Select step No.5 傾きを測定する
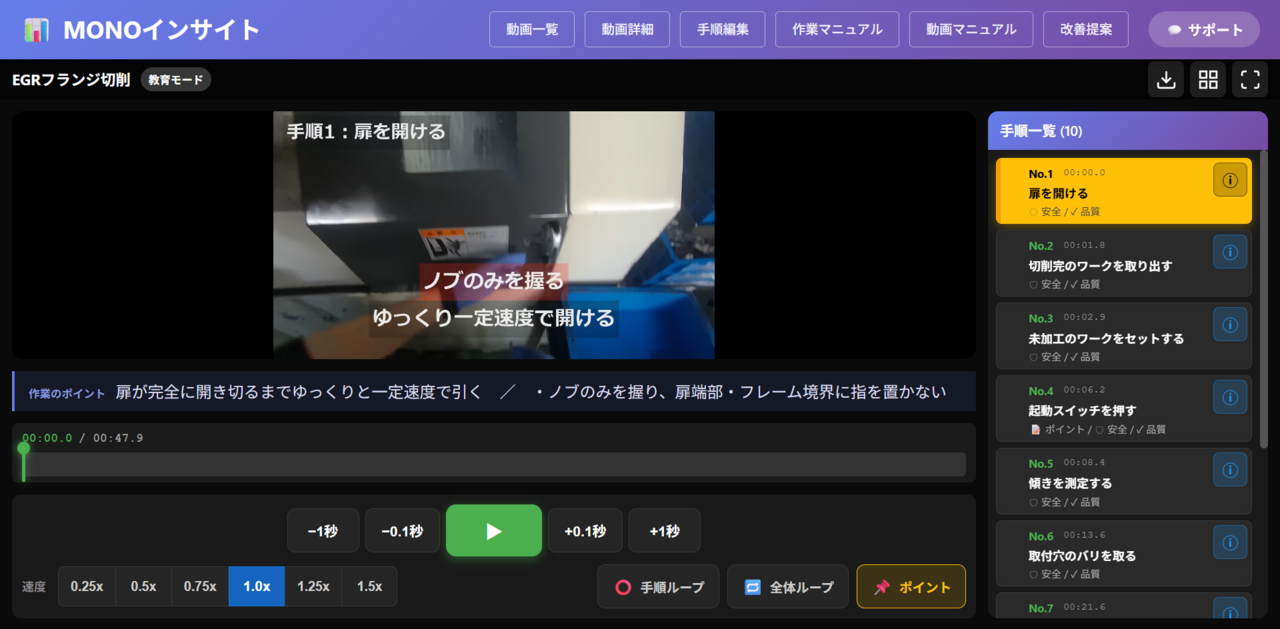The width and height of the screenshot is (1280, 629). point(1123,481)
